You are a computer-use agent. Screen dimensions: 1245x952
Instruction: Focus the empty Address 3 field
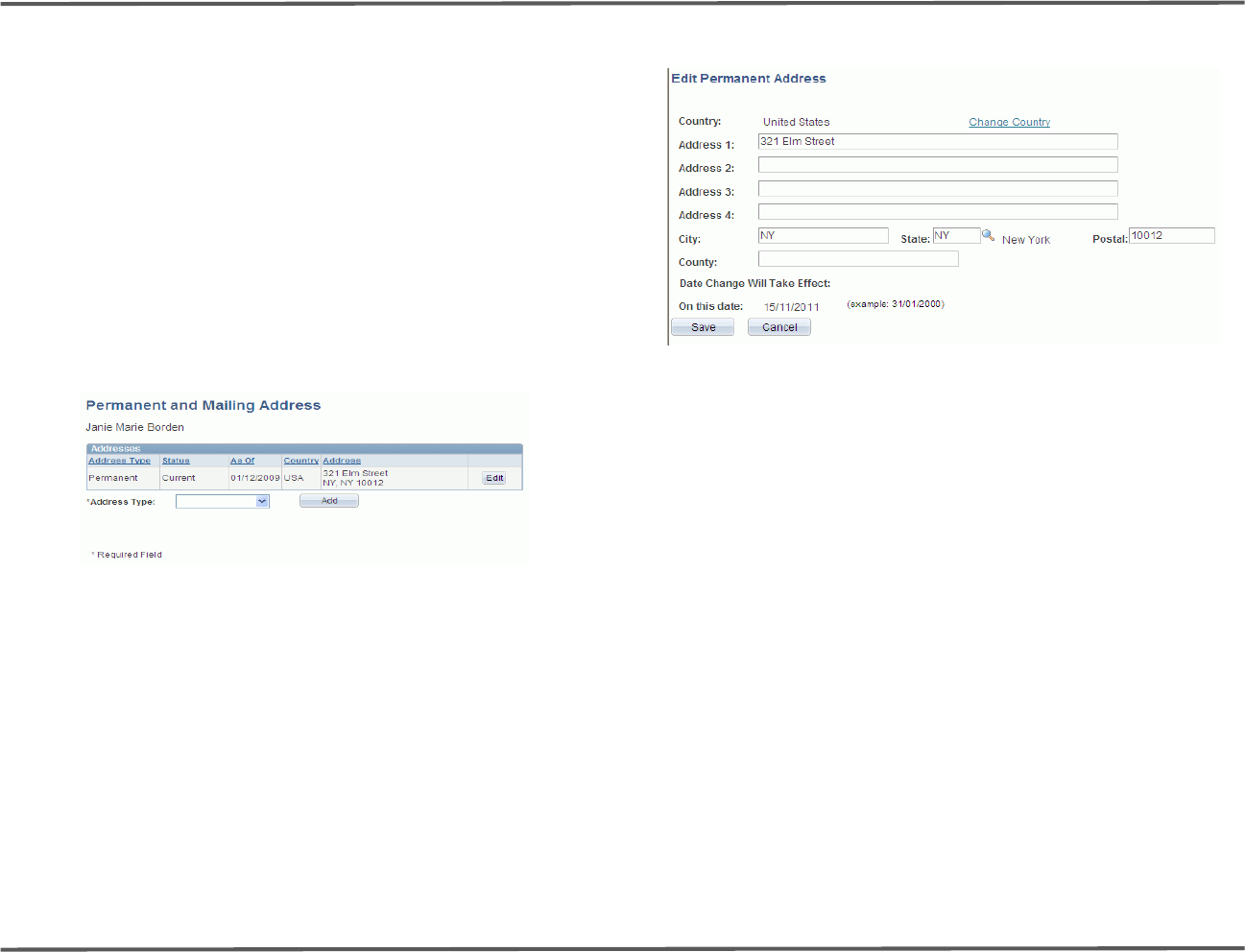938,188
